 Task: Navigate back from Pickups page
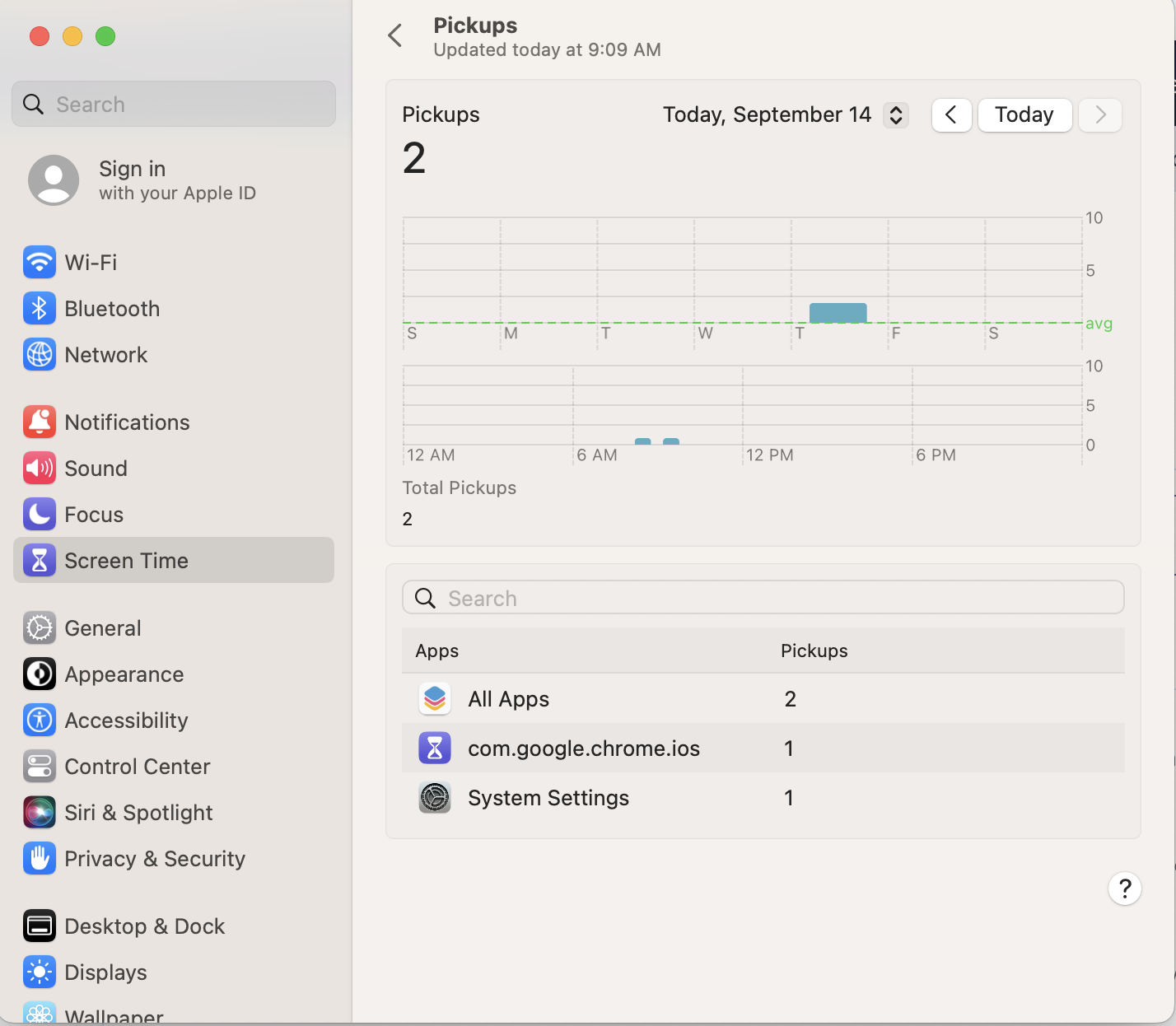tap(395, 35)
